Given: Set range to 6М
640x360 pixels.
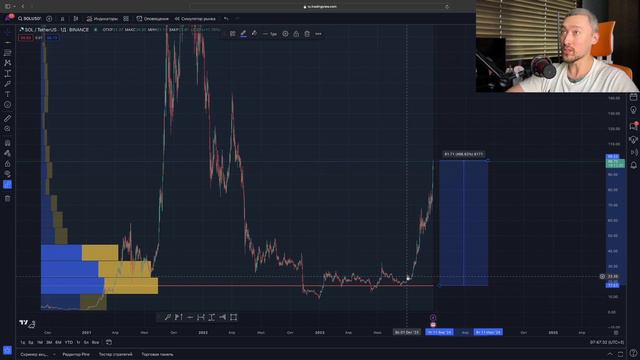Looking at the screenshot, I should [x=58, y=342].
